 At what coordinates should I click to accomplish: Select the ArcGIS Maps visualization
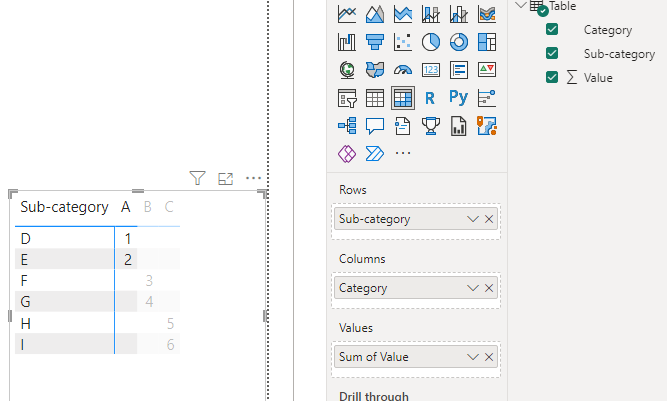tap(487, 126)
